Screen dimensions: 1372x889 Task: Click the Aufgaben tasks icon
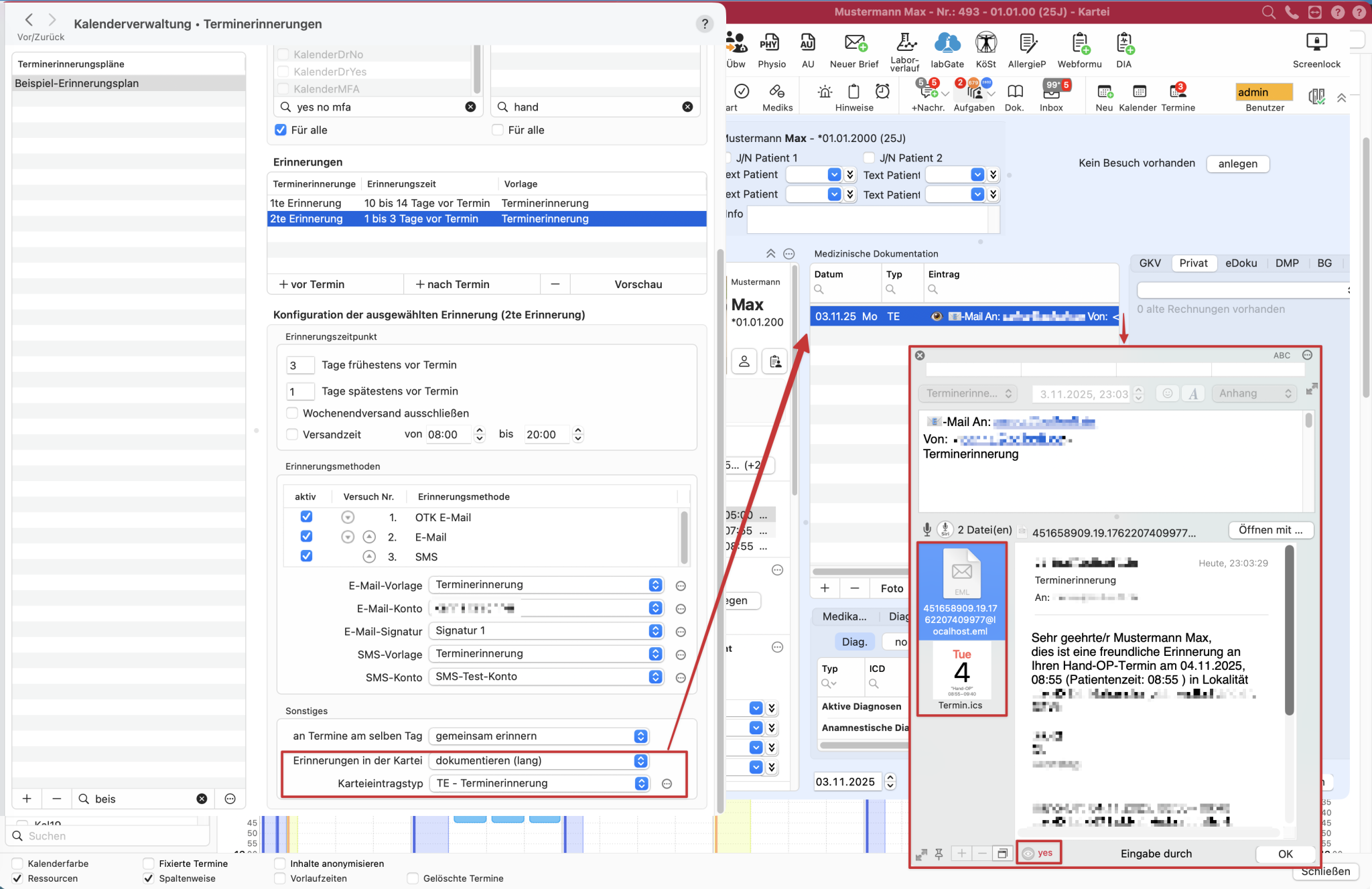click(x=973, y=92)
